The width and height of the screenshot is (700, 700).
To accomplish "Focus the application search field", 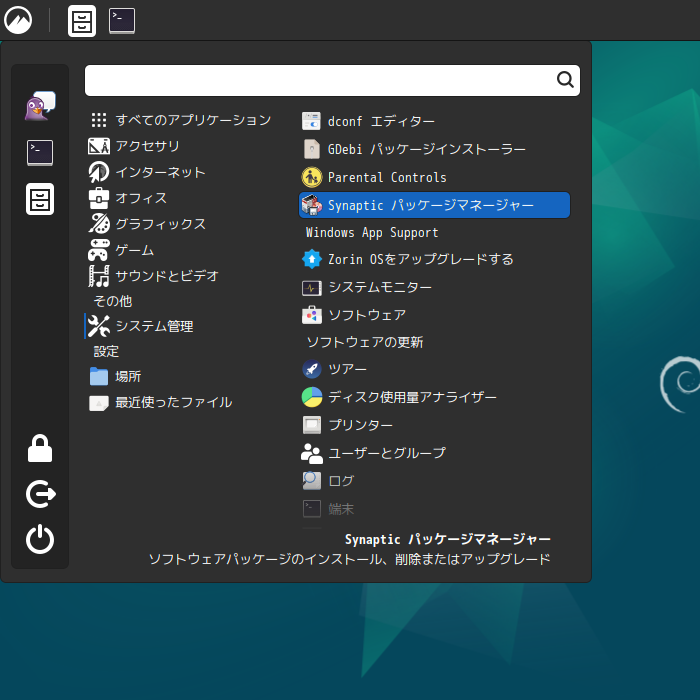I will (332, 80).
